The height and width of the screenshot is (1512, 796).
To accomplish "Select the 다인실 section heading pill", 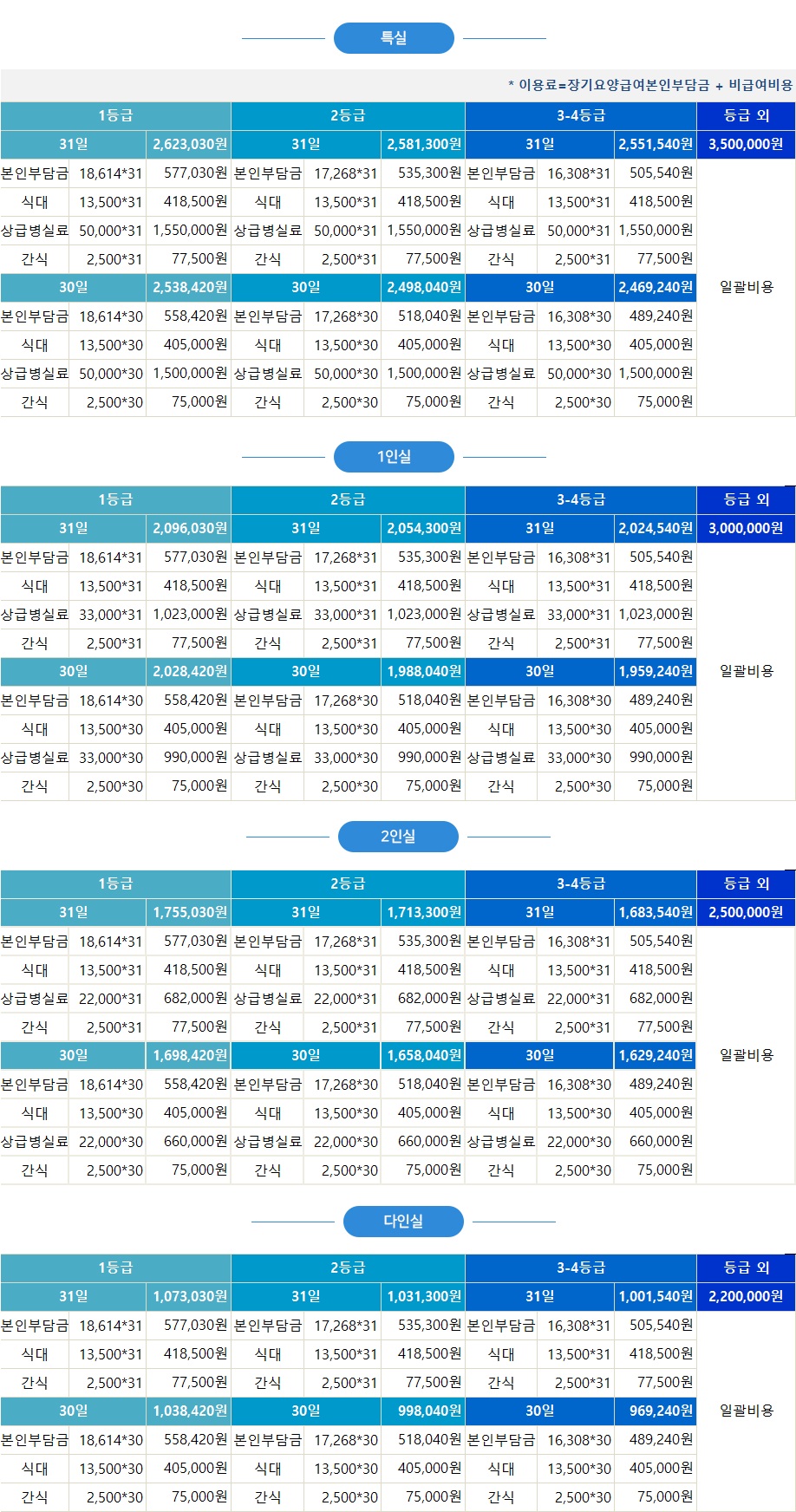I will click(403, 1222).
